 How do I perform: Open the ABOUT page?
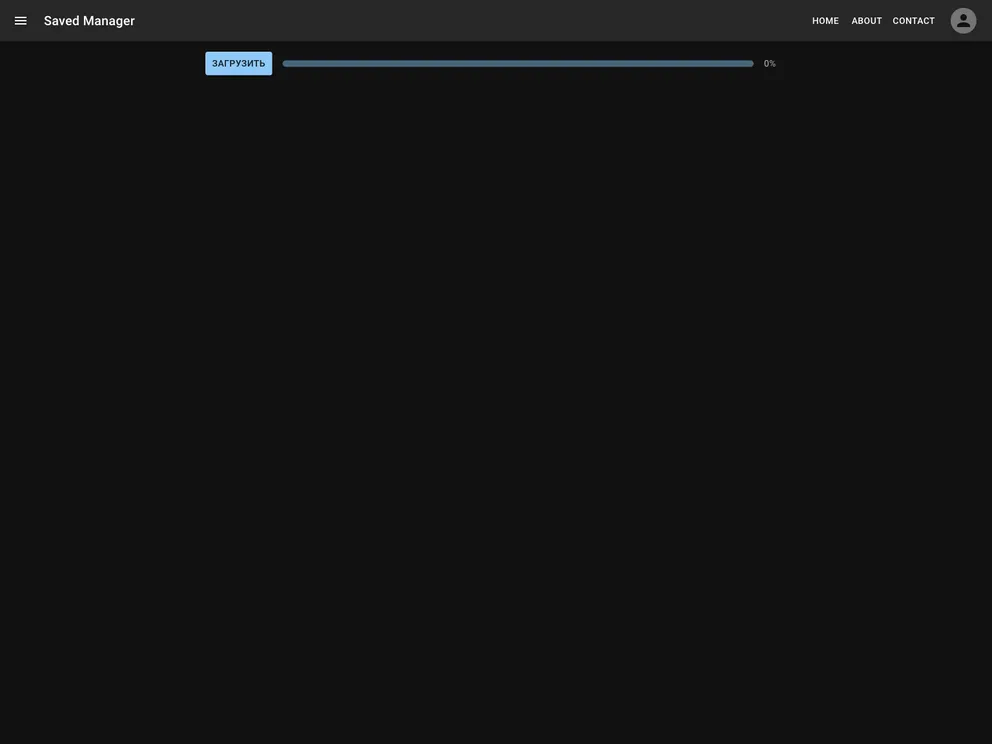click(x=866, y=21)
